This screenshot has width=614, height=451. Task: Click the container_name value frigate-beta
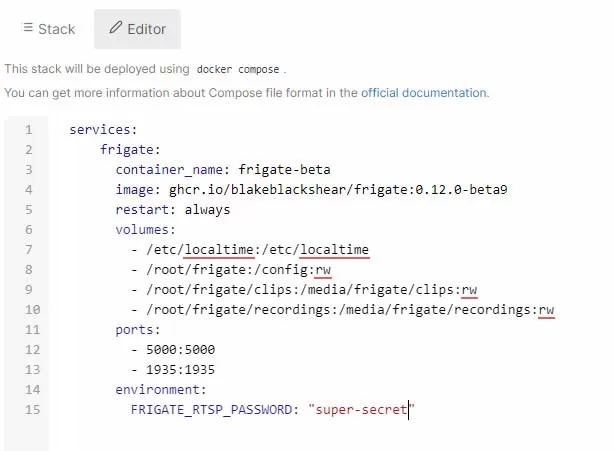pyautogui.click(x=284, y=170)
